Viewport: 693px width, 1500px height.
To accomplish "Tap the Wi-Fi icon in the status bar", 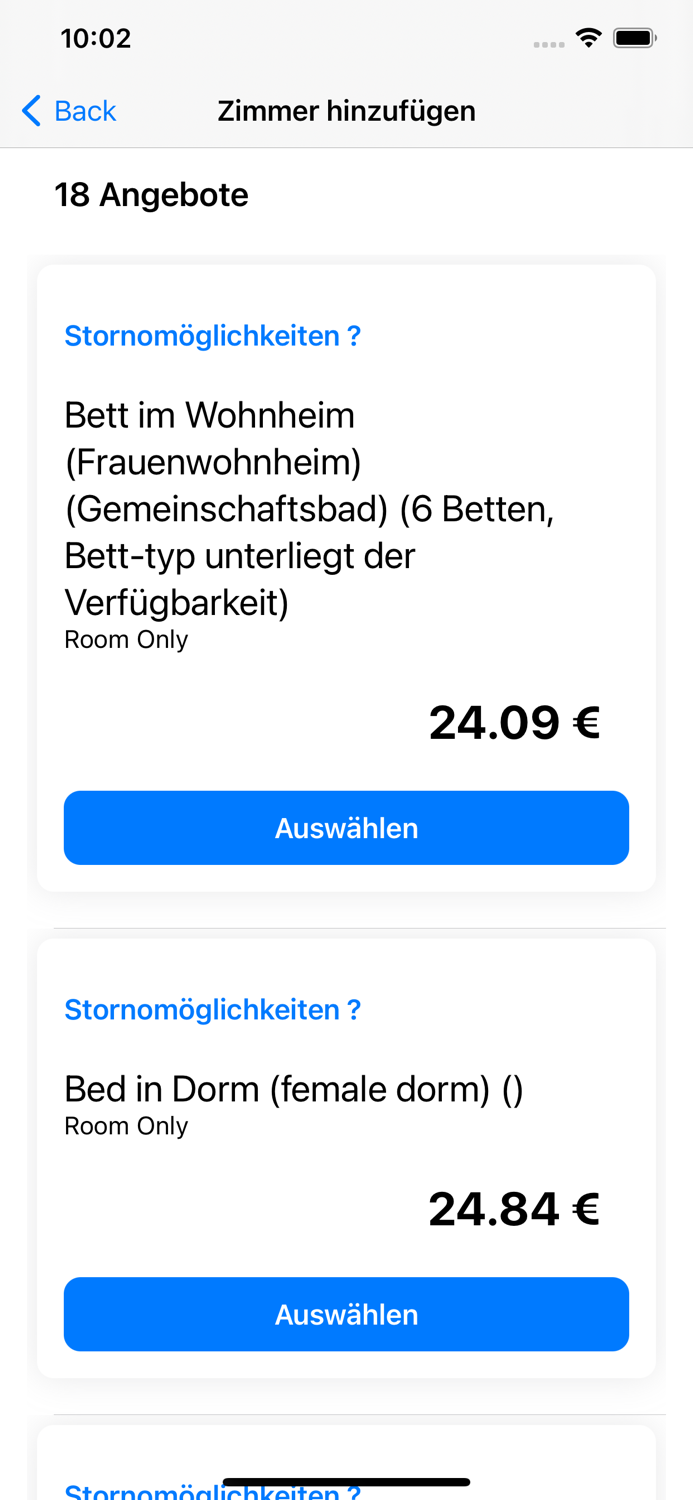I will (588, 36).
